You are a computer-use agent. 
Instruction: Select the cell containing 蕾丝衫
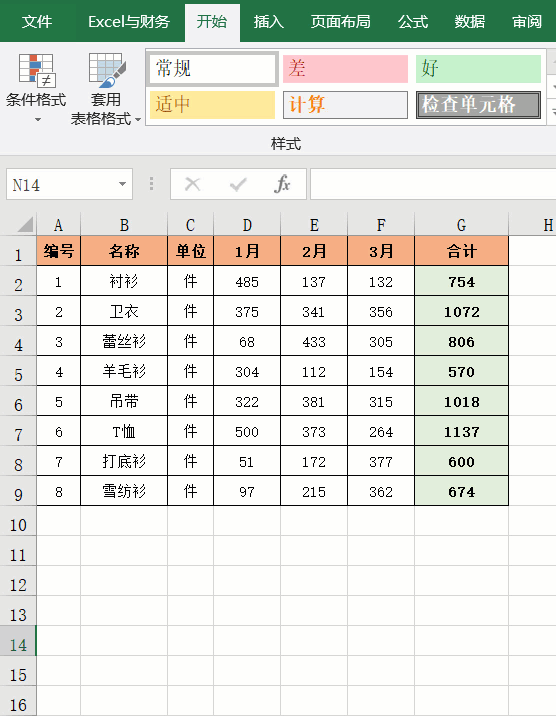124,341
